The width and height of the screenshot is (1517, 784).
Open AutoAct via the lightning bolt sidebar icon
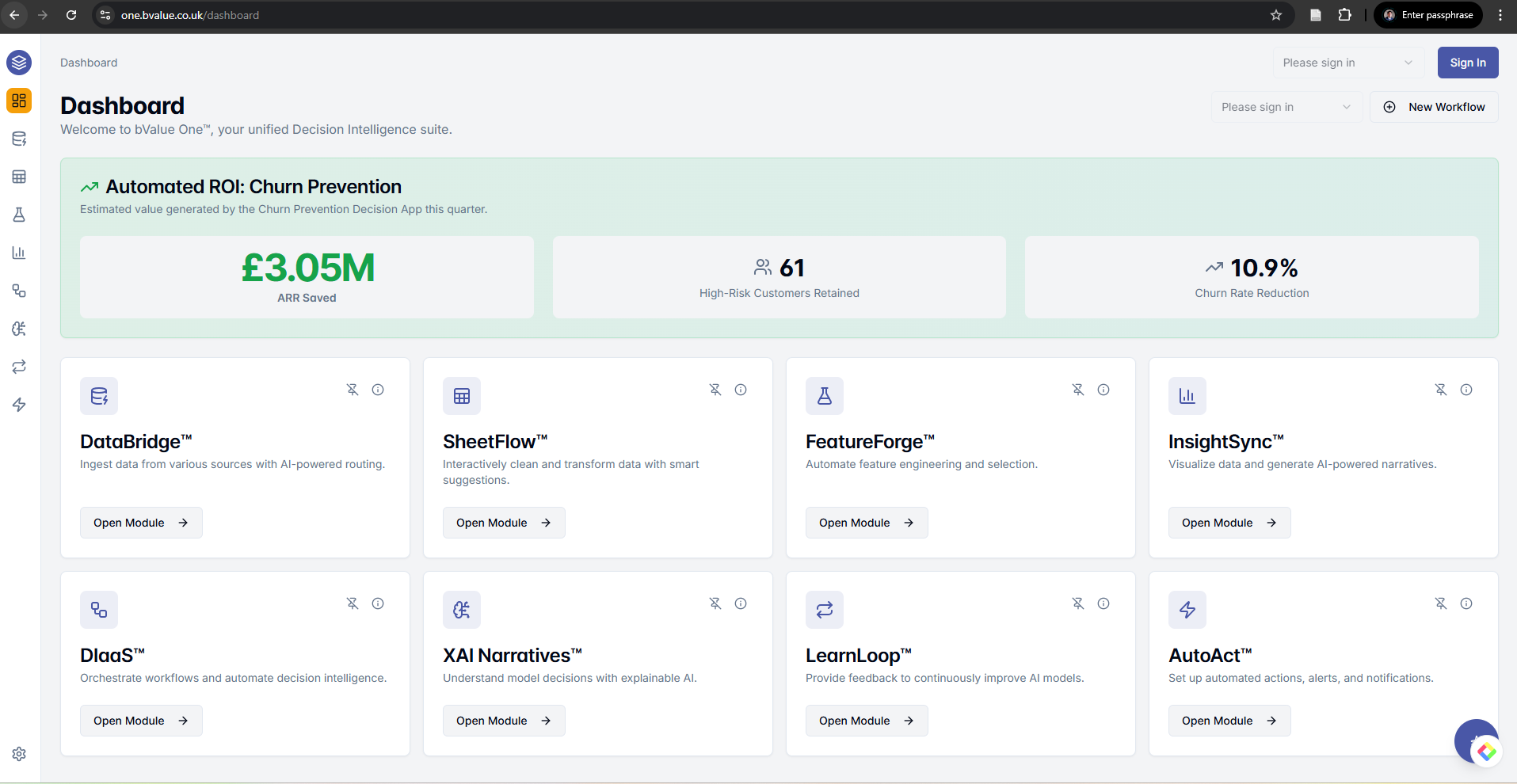19,405
